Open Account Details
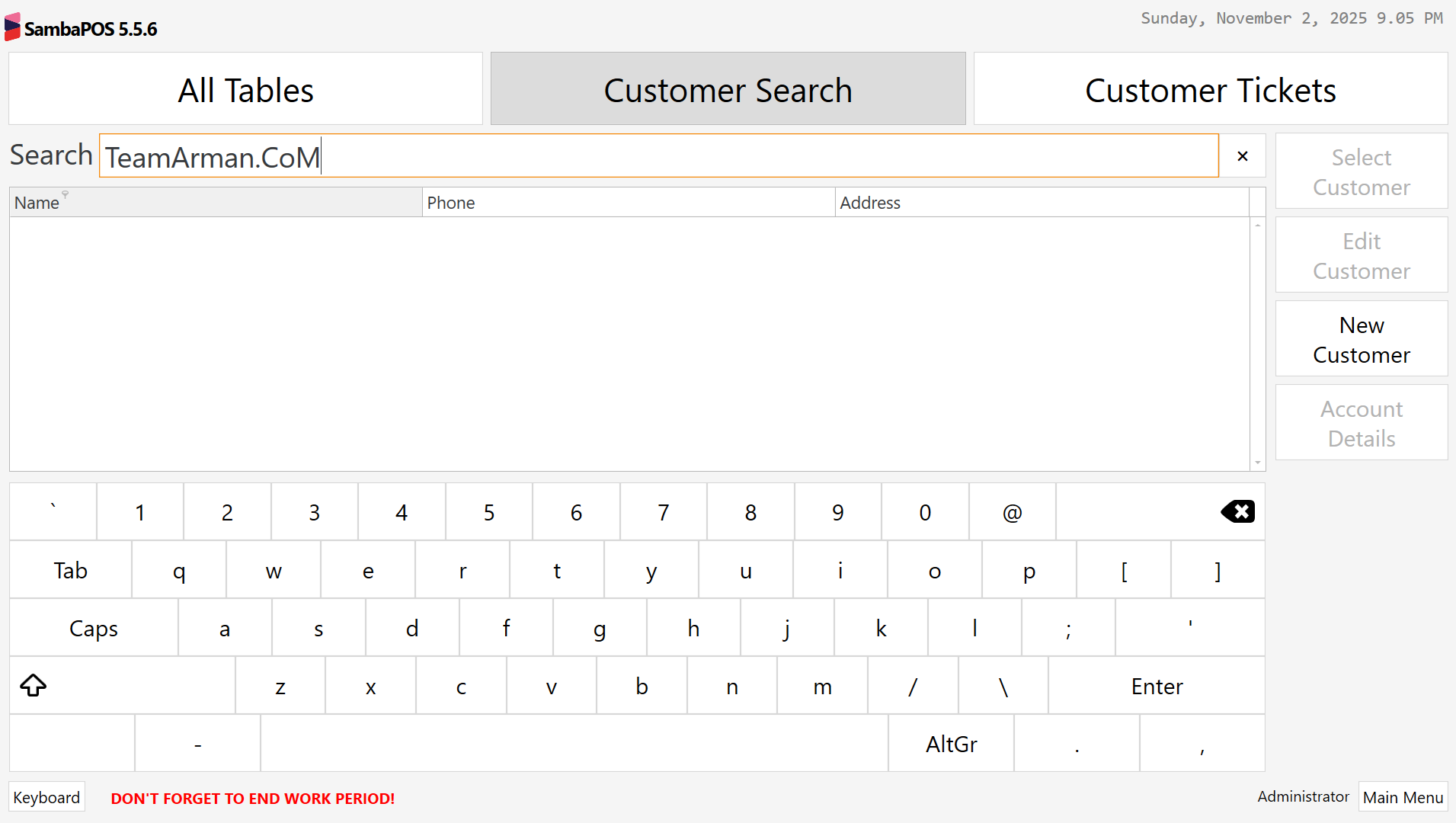Image resolution: width=1456 pixels, height=823 pixels. 1362,423
